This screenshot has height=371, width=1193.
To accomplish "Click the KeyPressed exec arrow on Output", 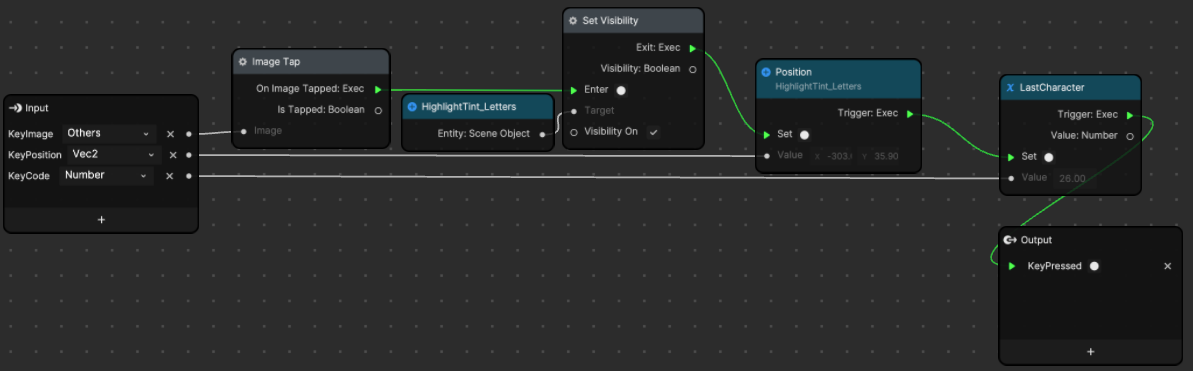I will (1011, 267).
